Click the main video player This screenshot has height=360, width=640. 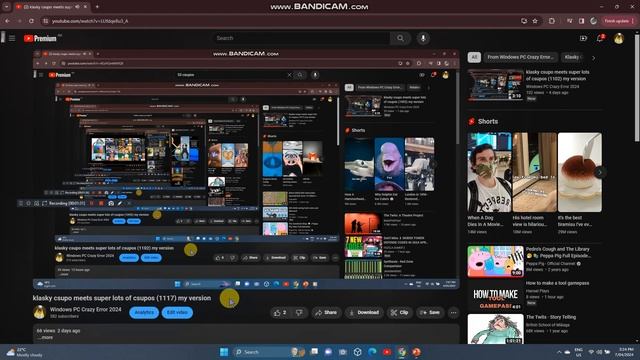pyautogui.click(x=246, y=169)
